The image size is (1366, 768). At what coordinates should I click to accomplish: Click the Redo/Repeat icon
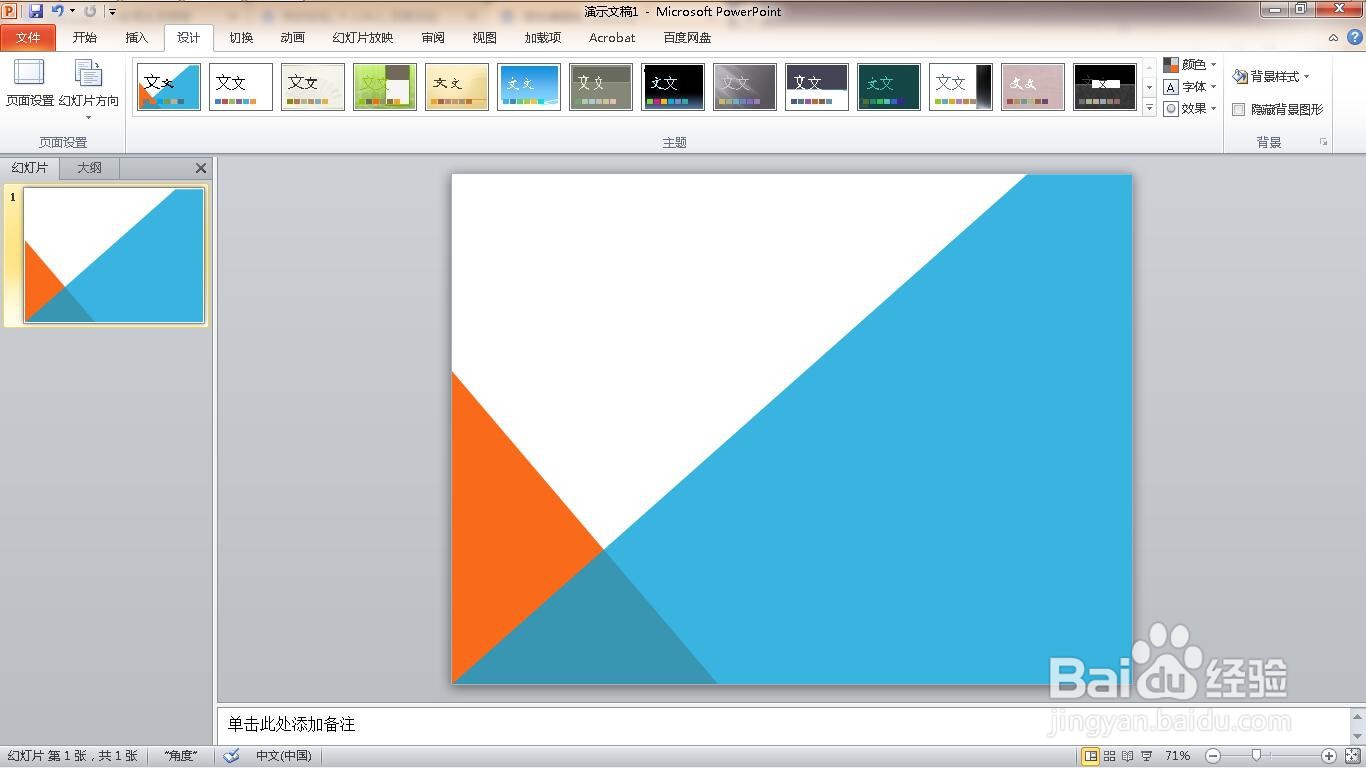(90, 11)
